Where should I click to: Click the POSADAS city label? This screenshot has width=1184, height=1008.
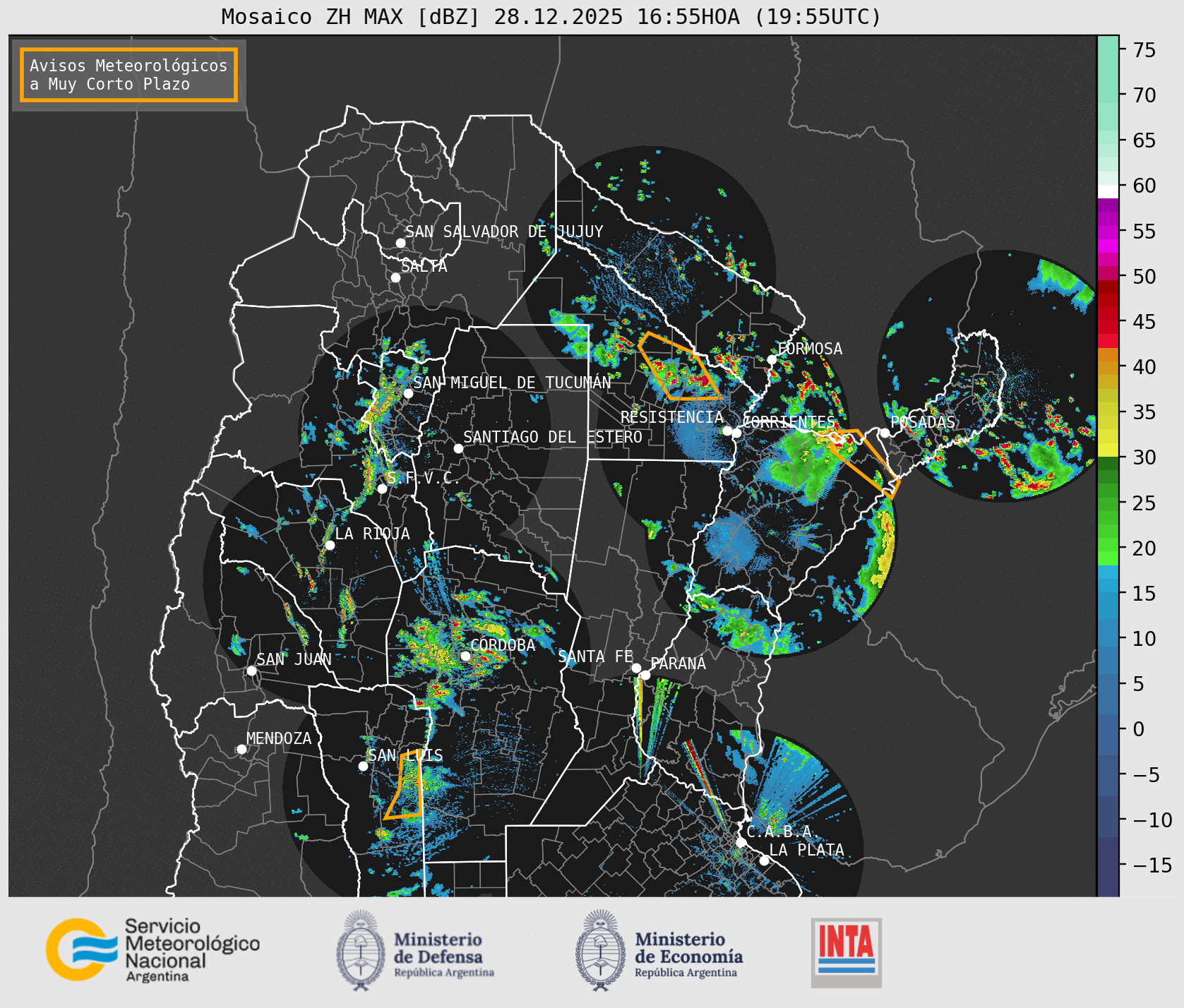(x=923, y=422)
